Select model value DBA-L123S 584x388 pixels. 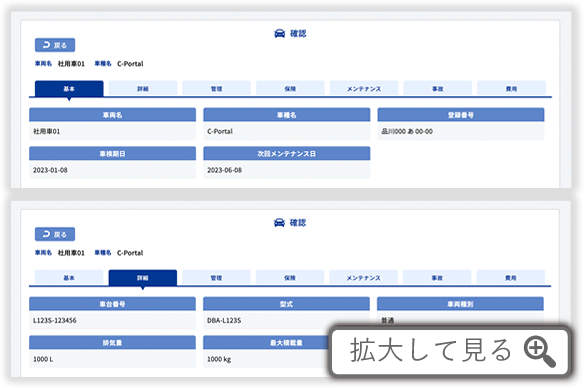[x=224, y=321]
